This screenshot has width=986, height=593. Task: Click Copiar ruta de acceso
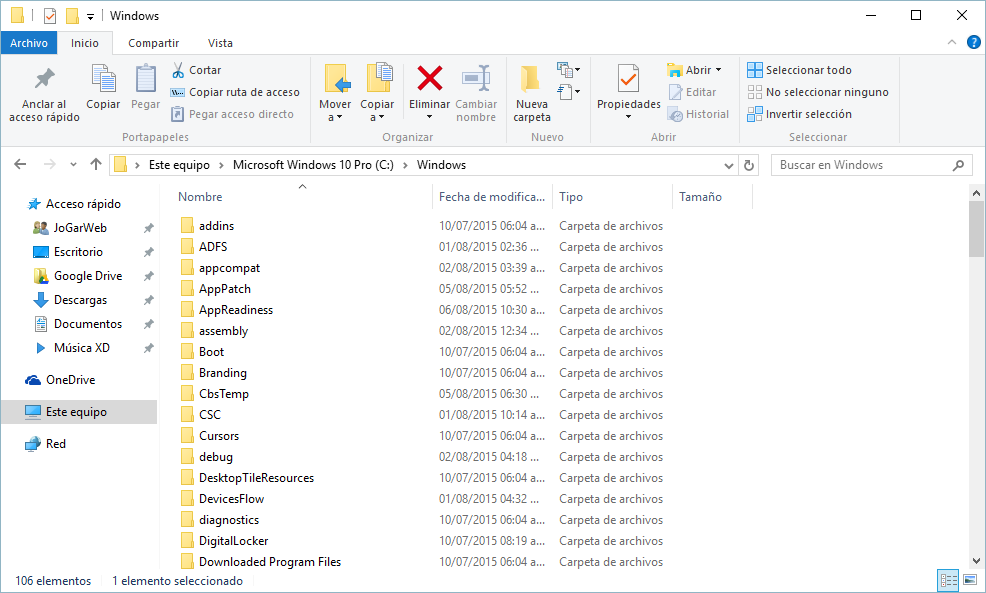tap(236, 92)
